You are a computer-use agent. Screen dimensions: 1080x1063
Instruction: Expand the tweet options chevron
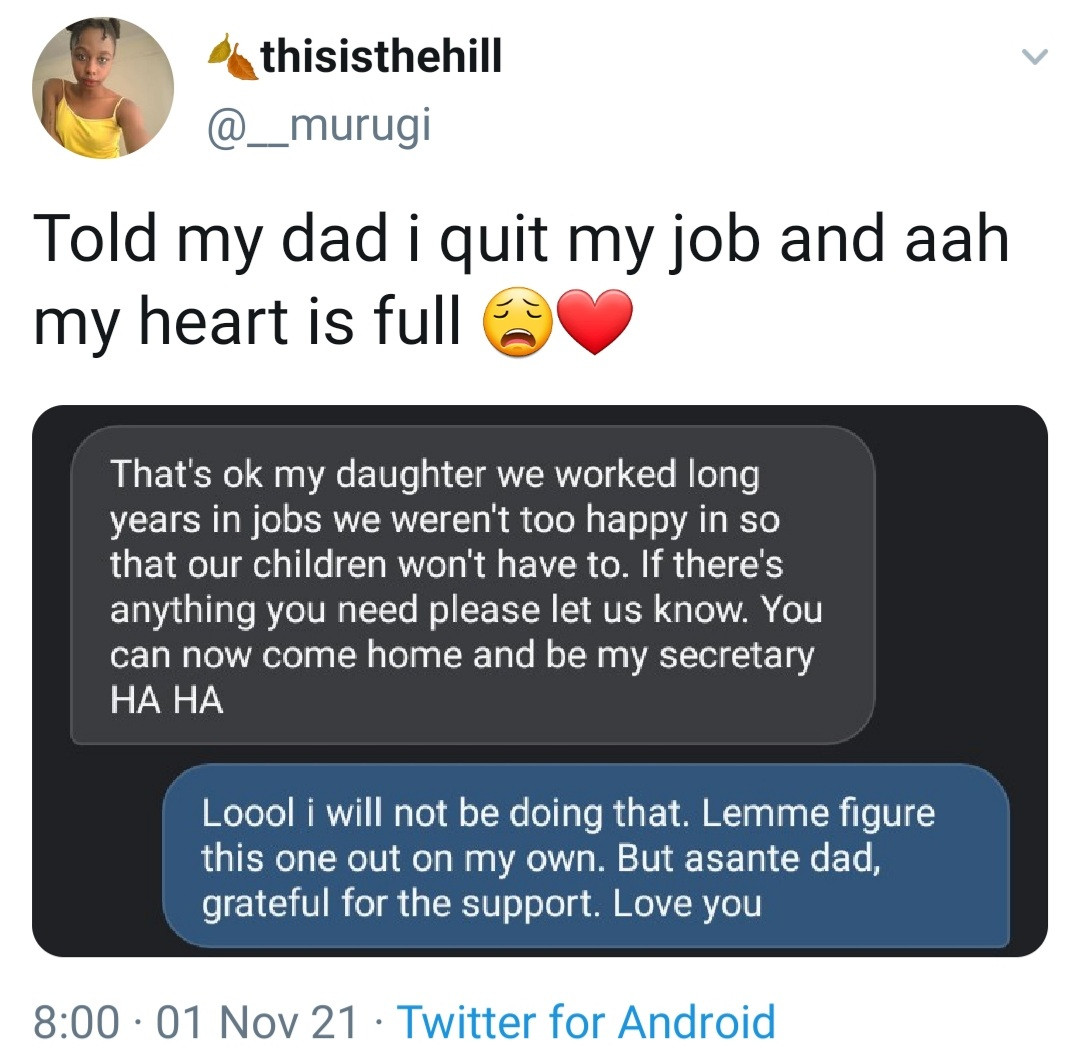pyautogui.click(x=1036, y=60)
